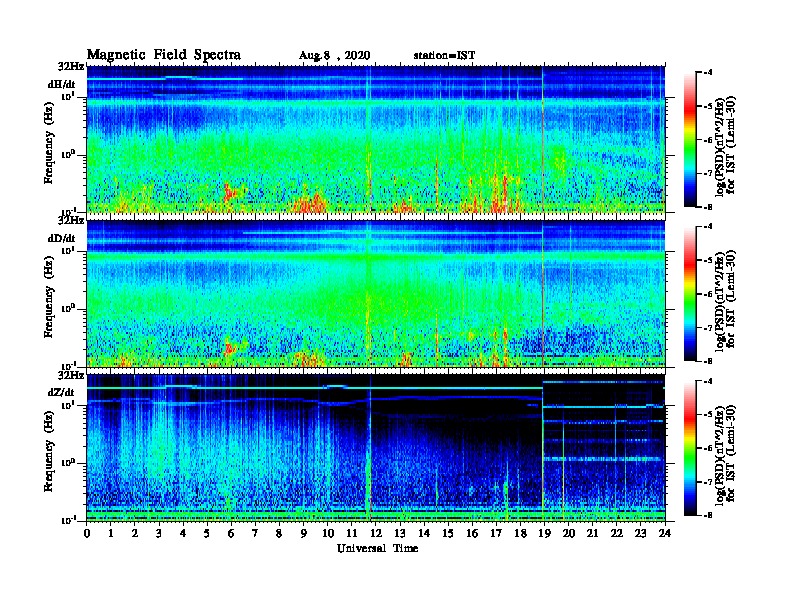Click hour 4 on the time axis
This screenshot has height=612, width=792.
pos(183,534)
